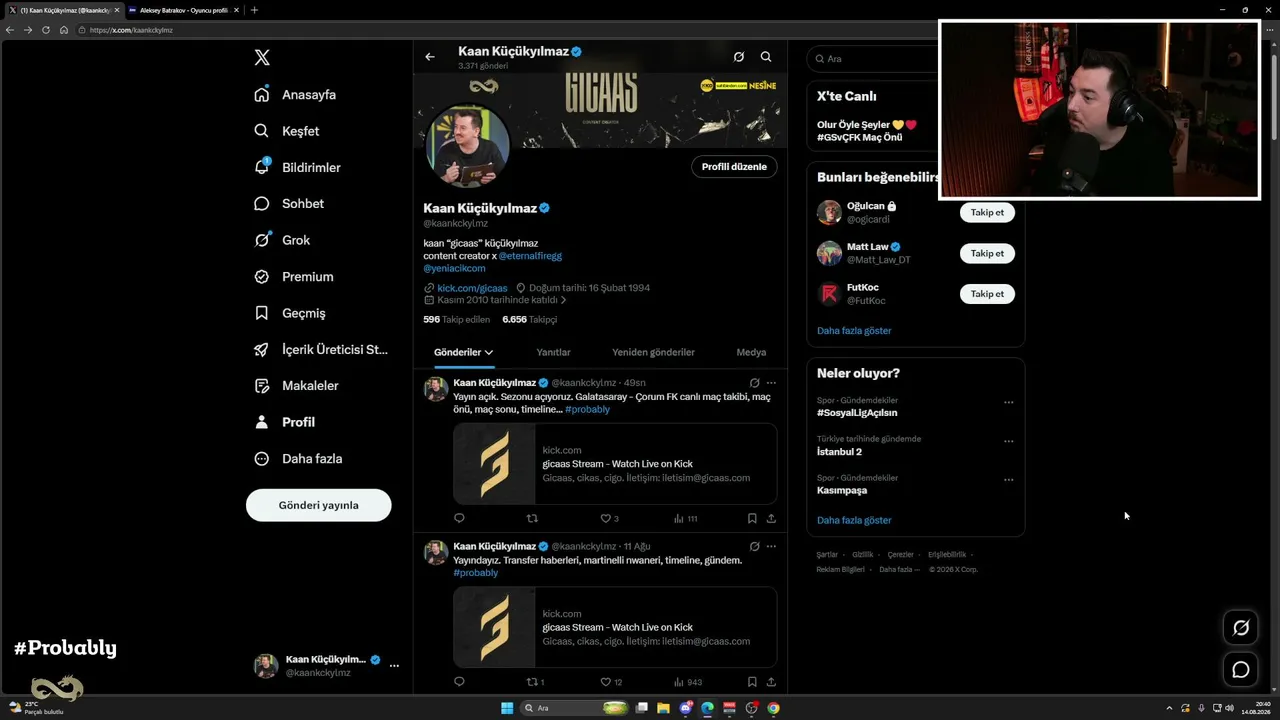Image resolution: width=1280 pixels, height=720 pixels.
Task: Open Grok from the sidebar
Action: click(282, 240)
